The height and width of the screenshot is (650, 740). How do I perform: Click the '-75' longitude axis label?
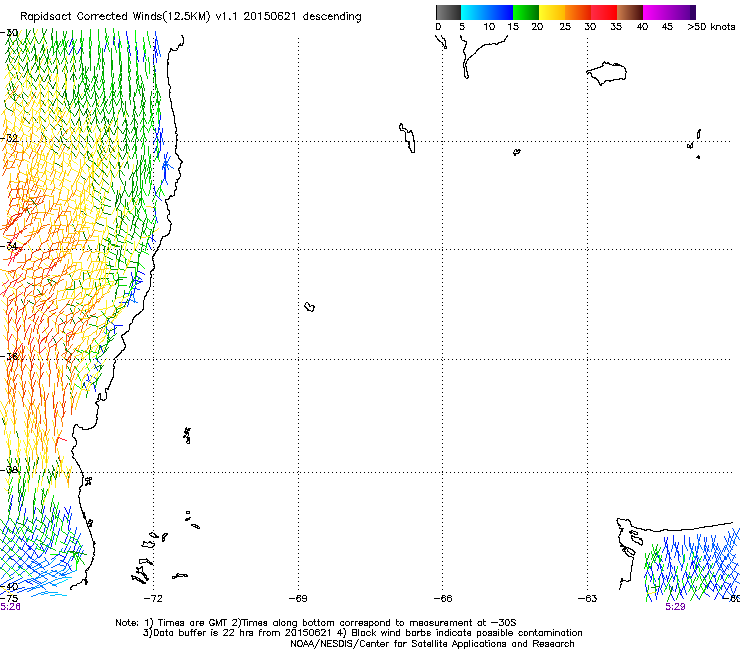9,599
